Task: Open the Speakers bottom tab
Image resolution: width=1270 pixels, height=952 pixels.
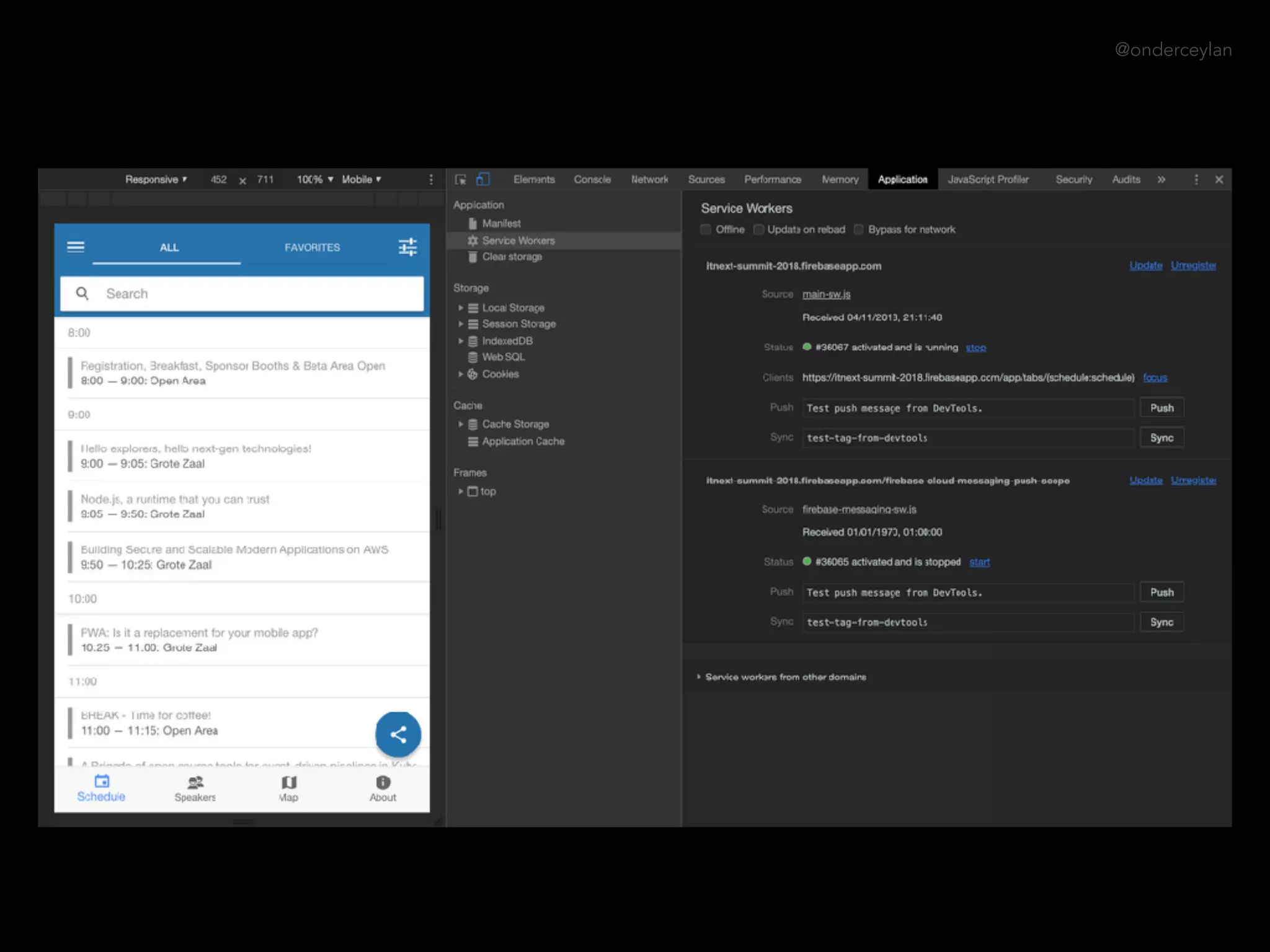Action: click(x=195, y=788)
